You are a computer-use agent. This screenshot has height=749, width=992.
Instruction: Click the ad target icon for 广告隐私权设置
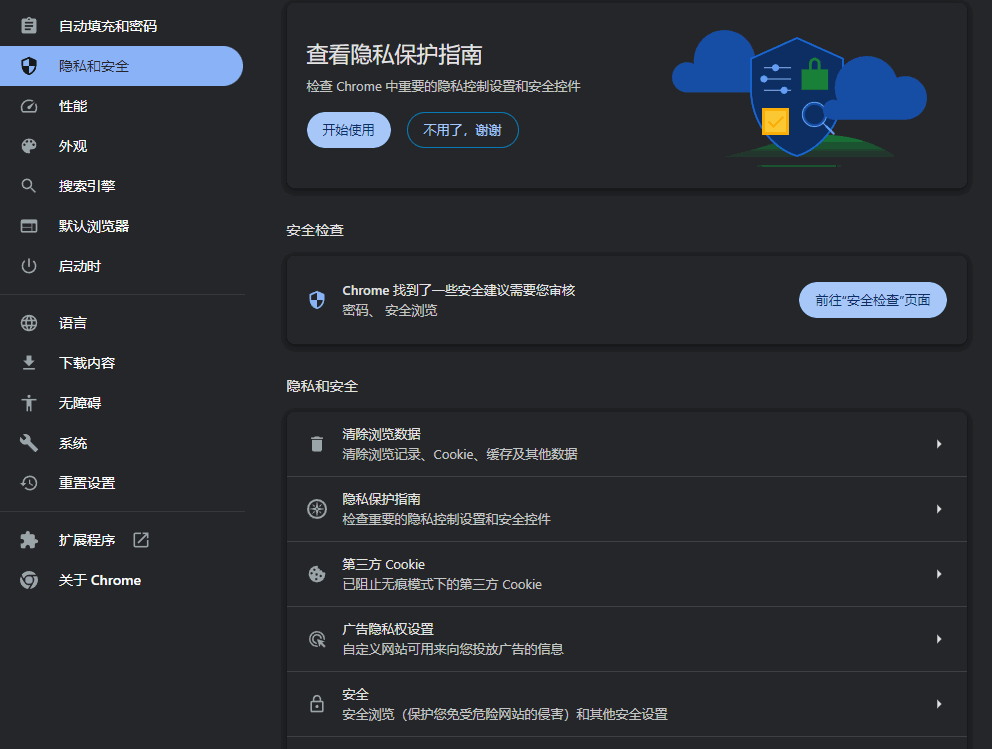point(317,639)
